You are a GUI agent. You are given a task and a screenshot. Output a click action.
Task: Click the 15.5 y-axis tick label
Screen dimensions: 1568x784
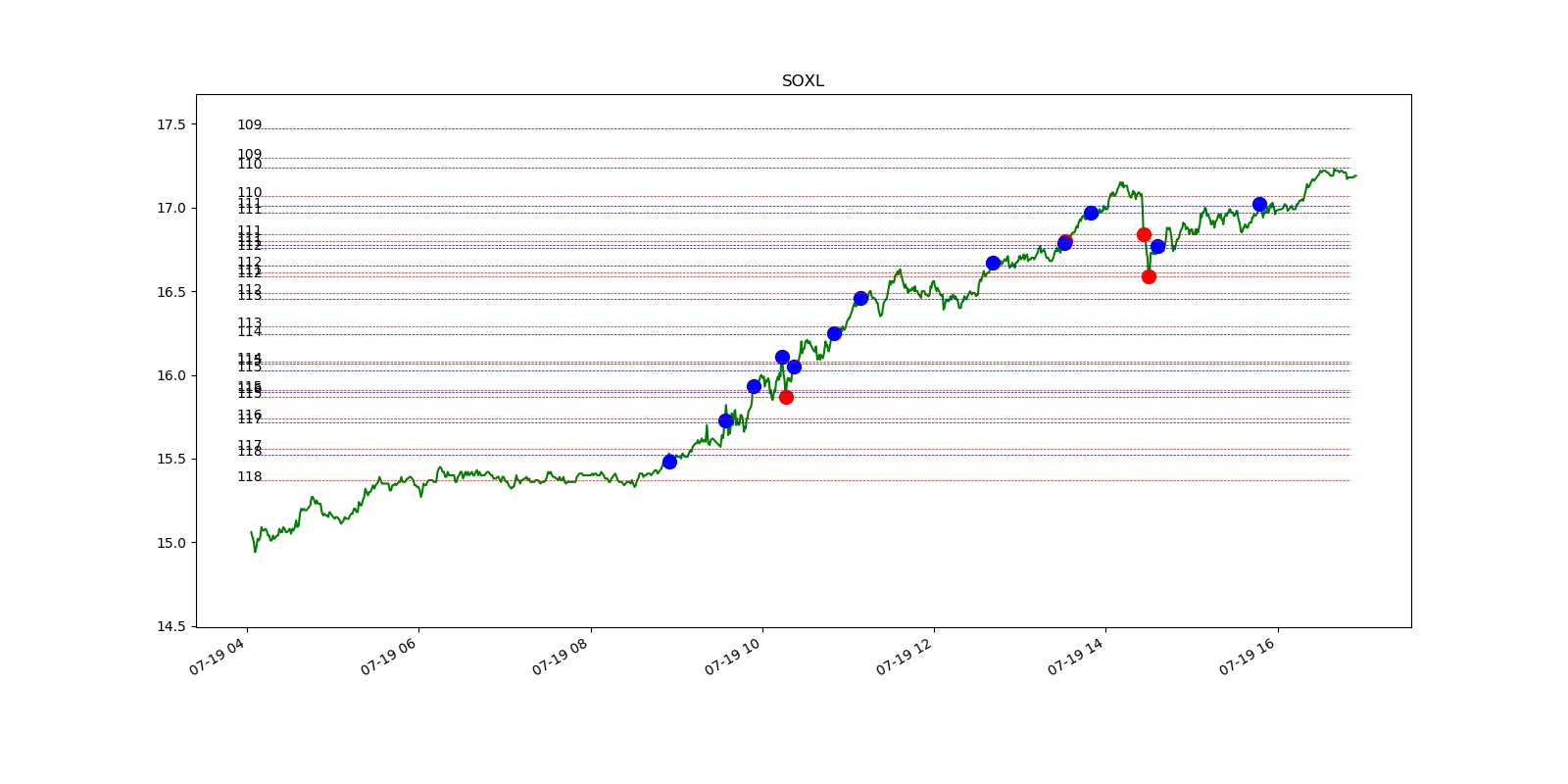coord(171,459)
